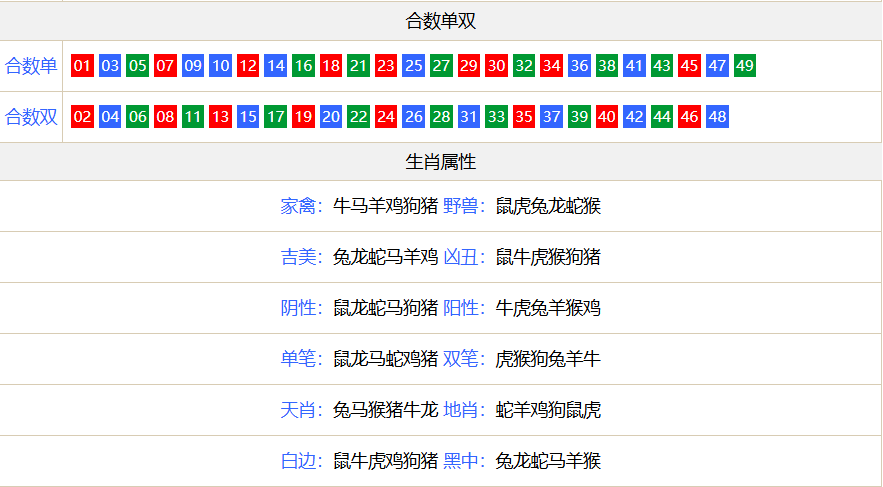Screen dimensions: 883x487
Task: Click the 合数单双 section header
Action: click(x=441, y=21)
